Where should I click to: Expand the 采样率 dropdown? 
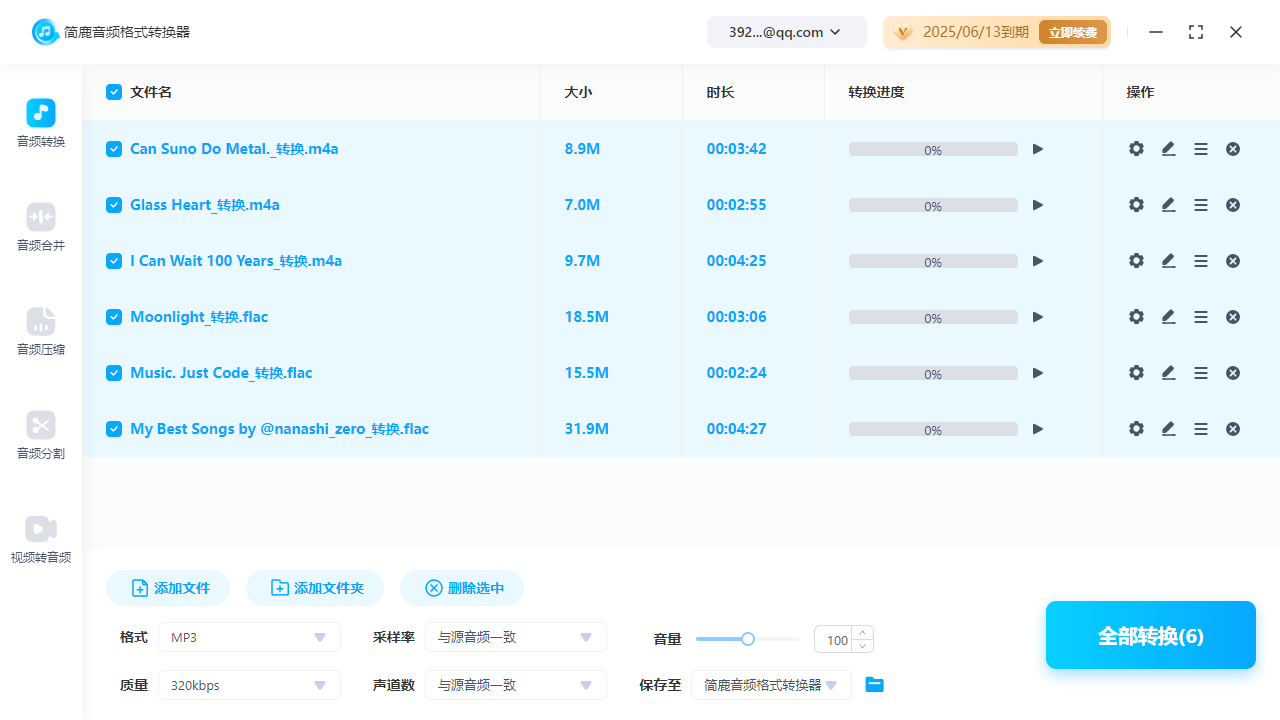click(x=515, y=637)
